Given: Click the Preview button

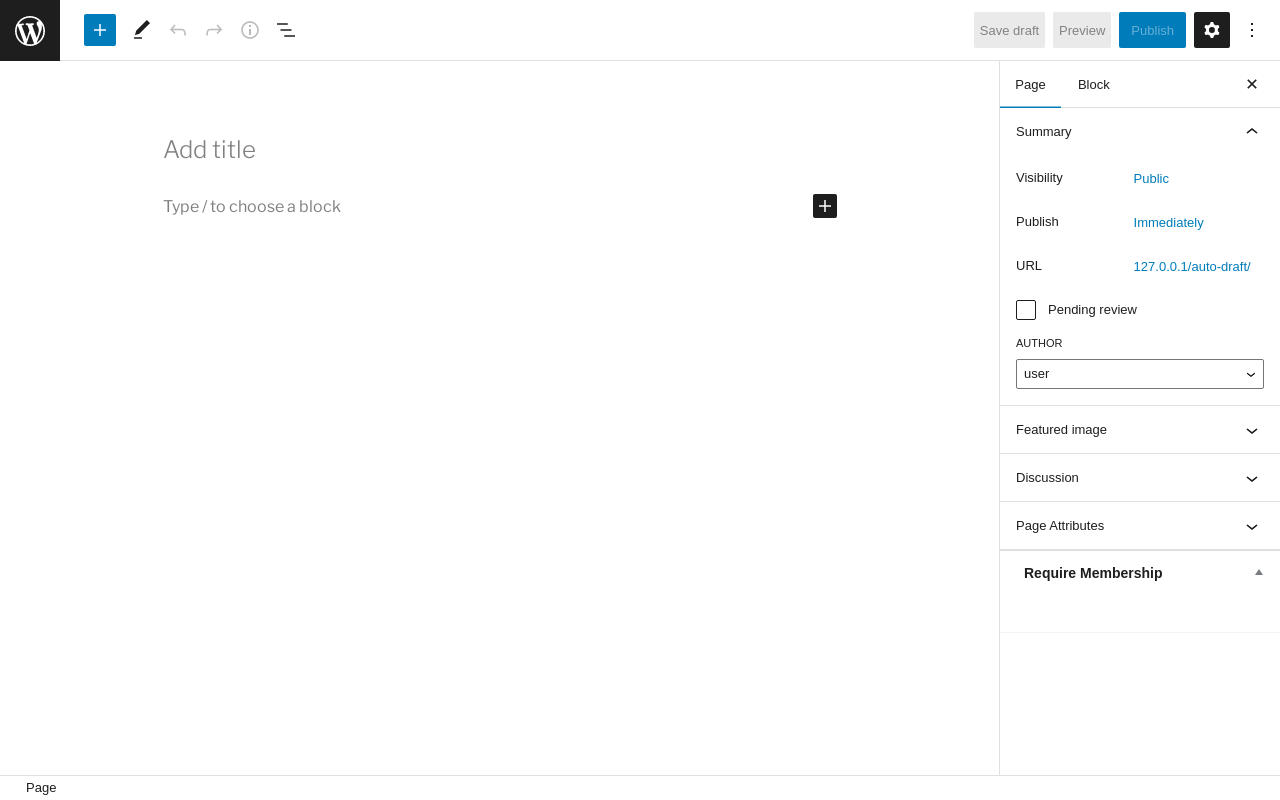Looking at the screenshot, I should [x=1082, y=30].
